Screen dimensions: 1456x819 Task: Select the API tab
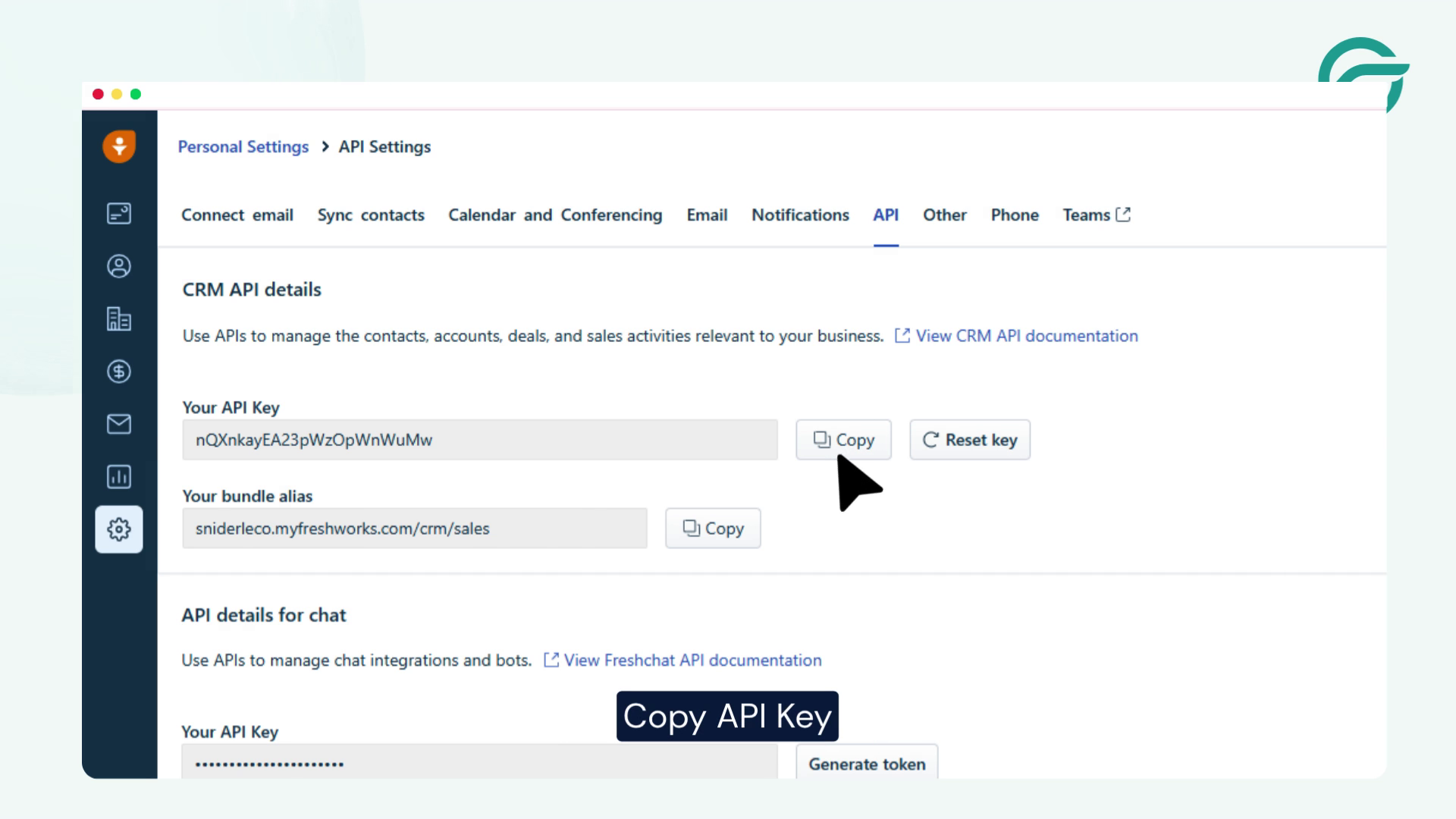pos(886,215)
